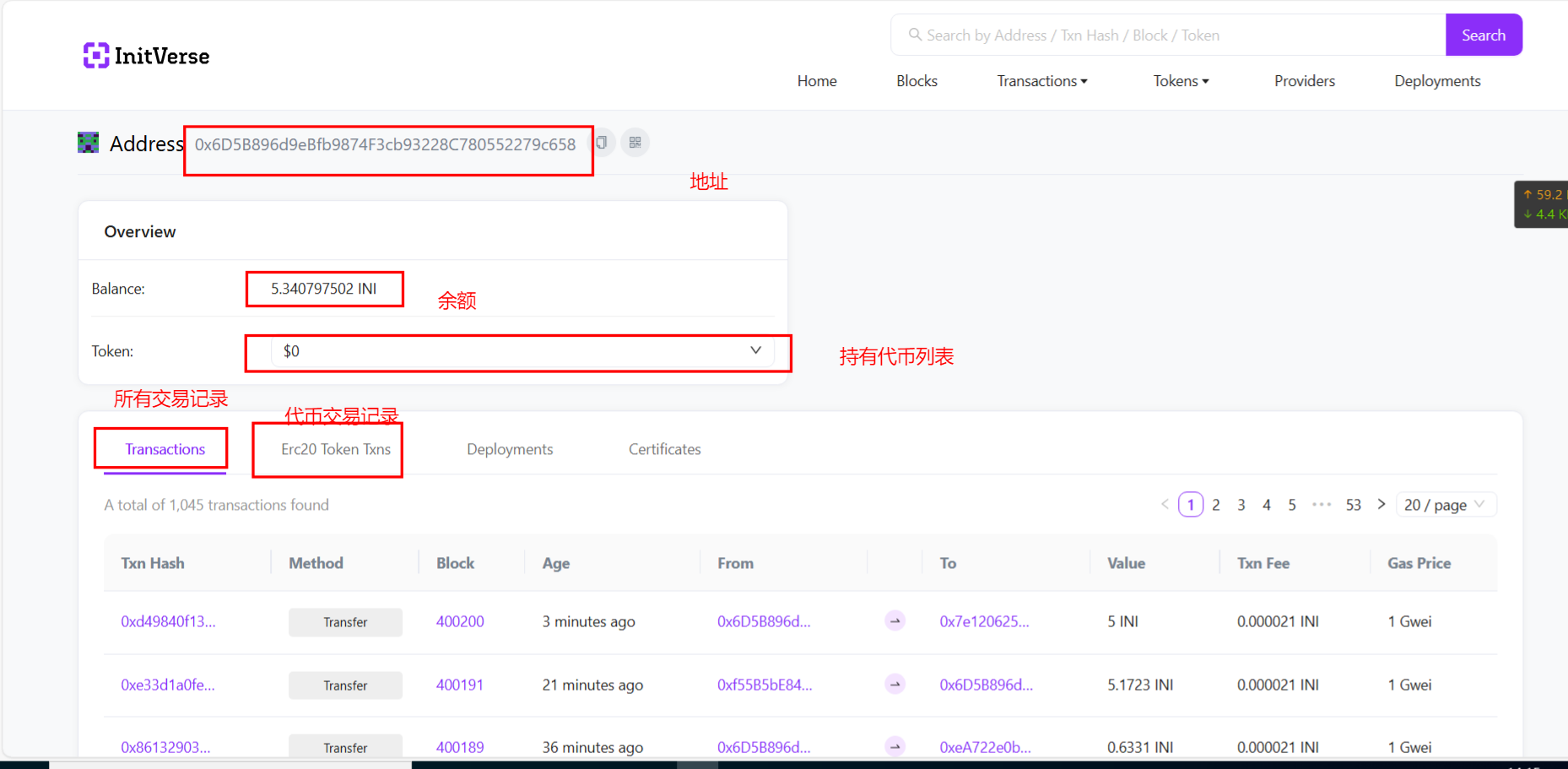
Task: Go to next page of transactions
Action: pyautogui.click(x=1381, y=505)
